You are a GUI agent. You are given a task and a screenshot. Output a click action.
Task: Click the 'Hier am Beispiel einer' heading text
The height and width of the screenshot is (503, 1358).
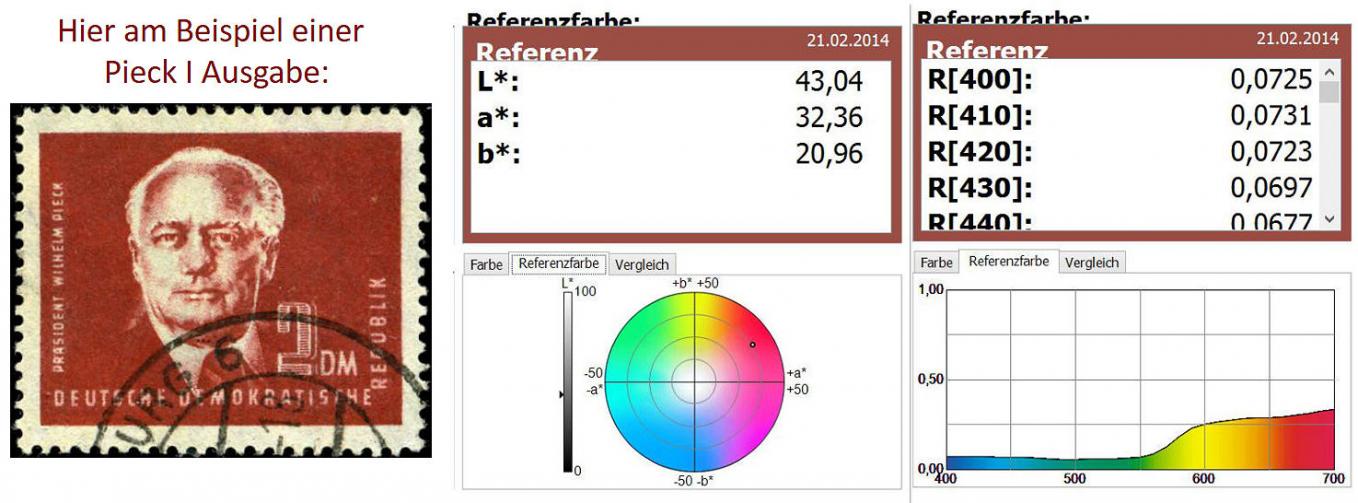[x=210, y=31]
